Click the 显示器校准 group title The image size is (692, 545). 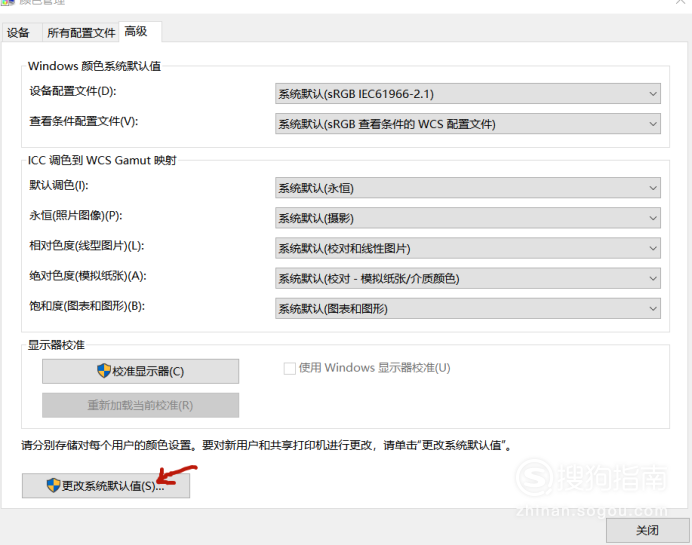(56, 345)
